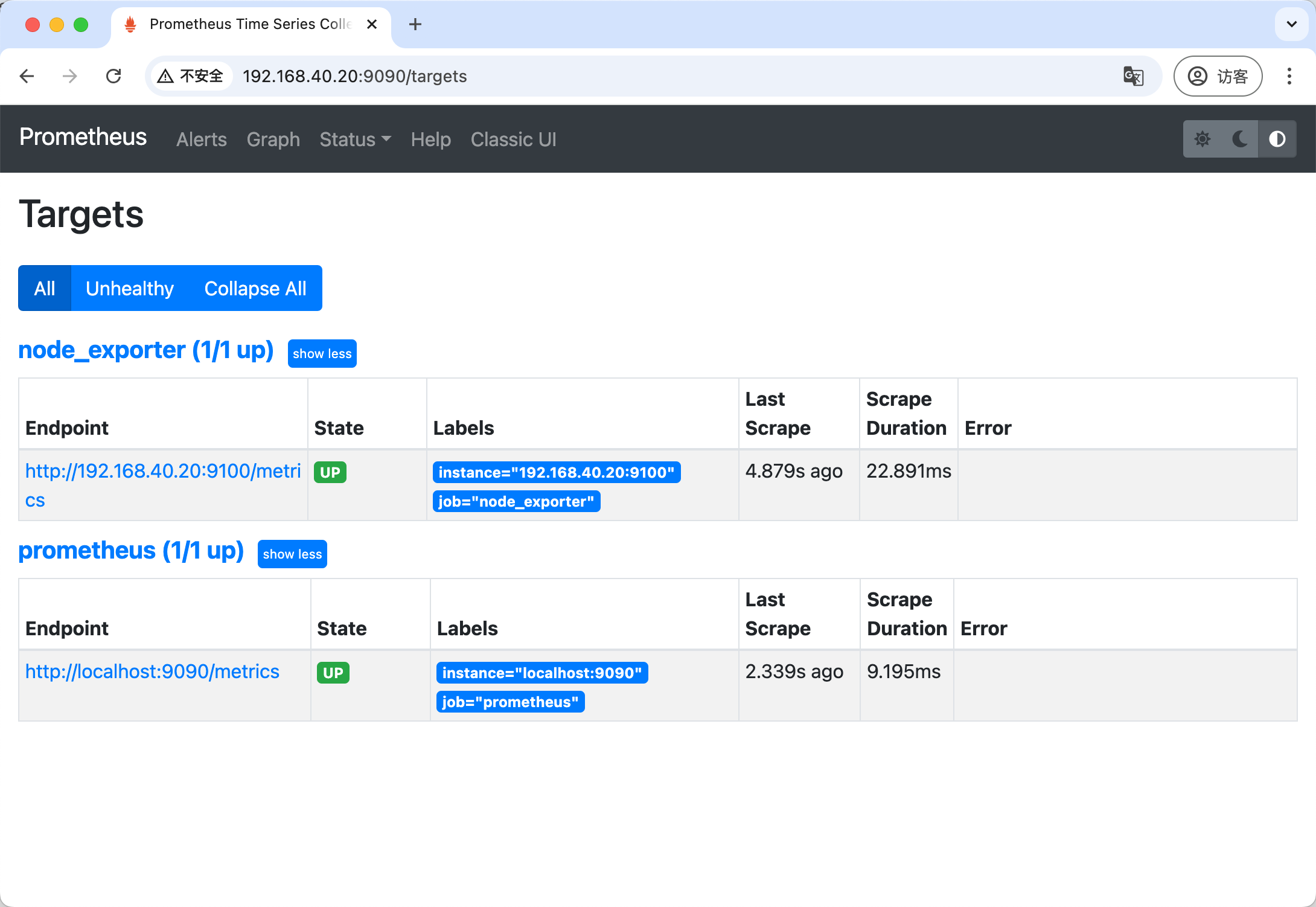
Task: Select auto contrast theme icon
Action: [1277, 139]
